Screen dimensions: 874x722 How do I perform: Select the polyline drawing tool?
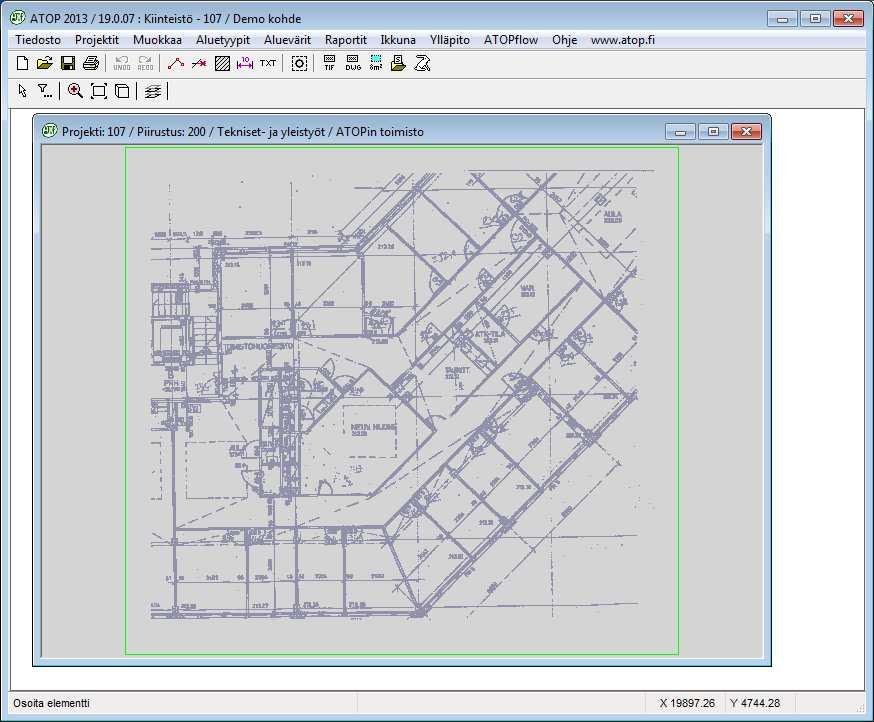tap(176, 64)
